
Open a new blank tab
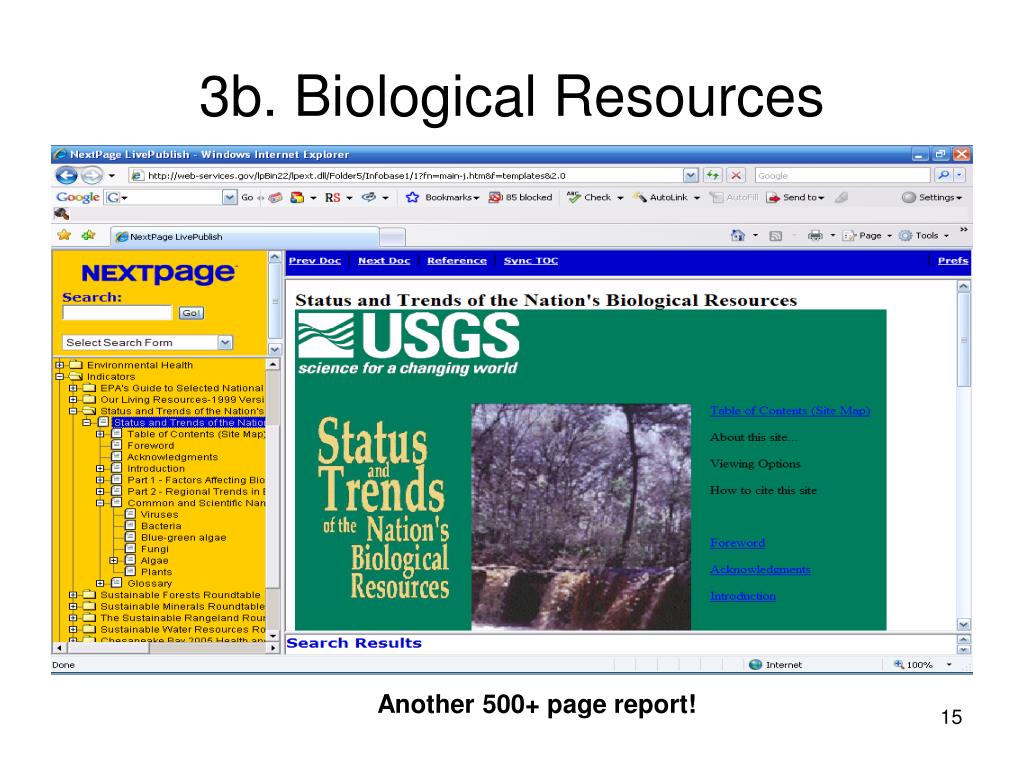point(392,236)
